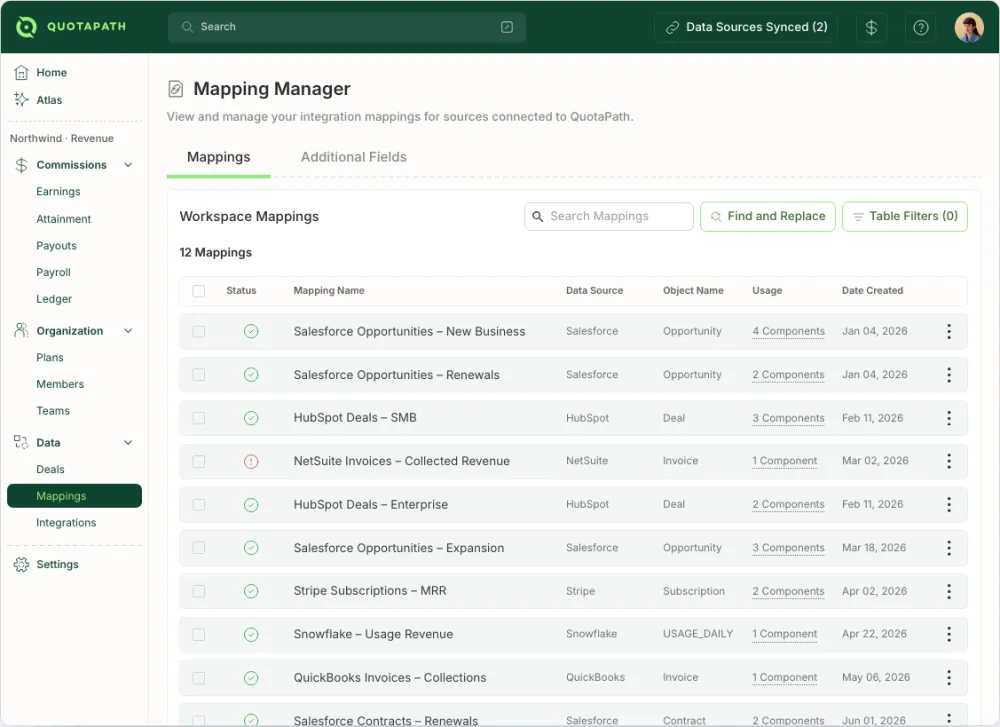Check HubSpot Deals – SMB row checkbox

tap(199, 418)
